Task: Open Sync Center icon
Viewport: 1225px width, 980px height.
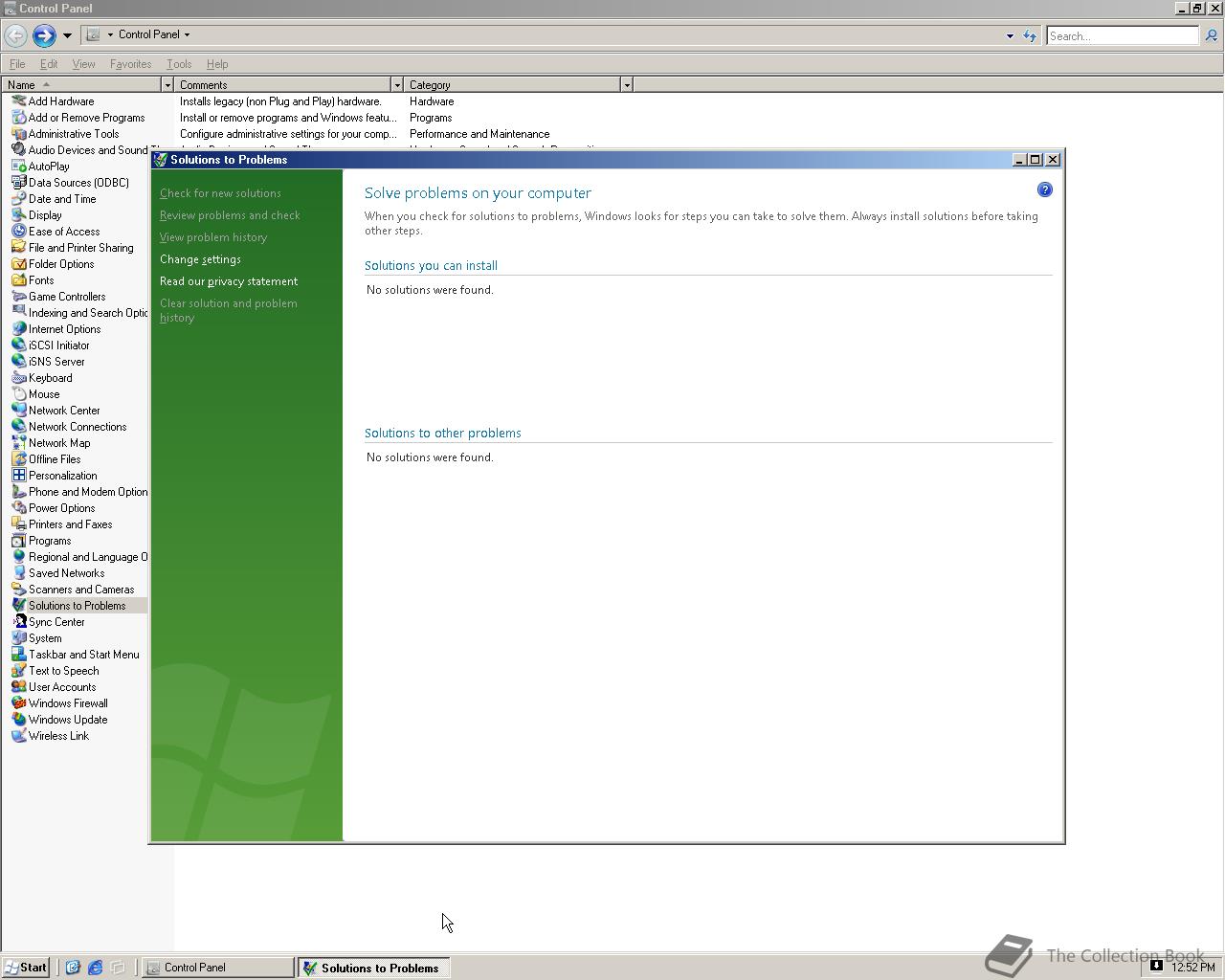Action: point(19,622)
